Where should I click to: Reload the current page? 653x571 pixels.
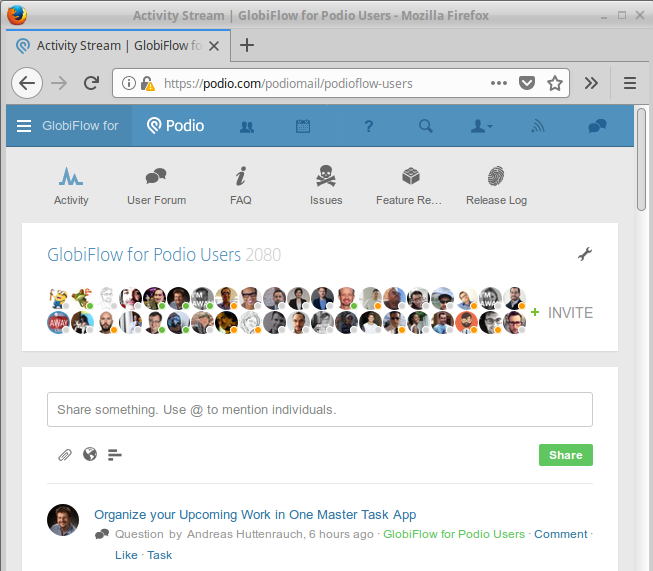point(91,83)
